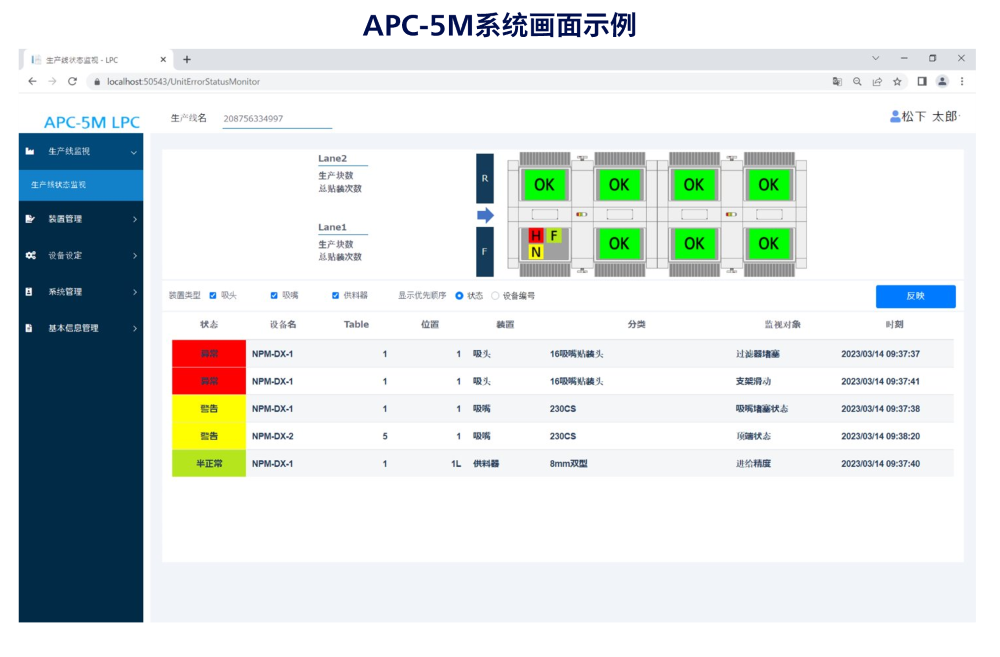1000x657 pixels.
Task: Collapse the 生产线监视 menu chevron
Action: click(134, 152)
